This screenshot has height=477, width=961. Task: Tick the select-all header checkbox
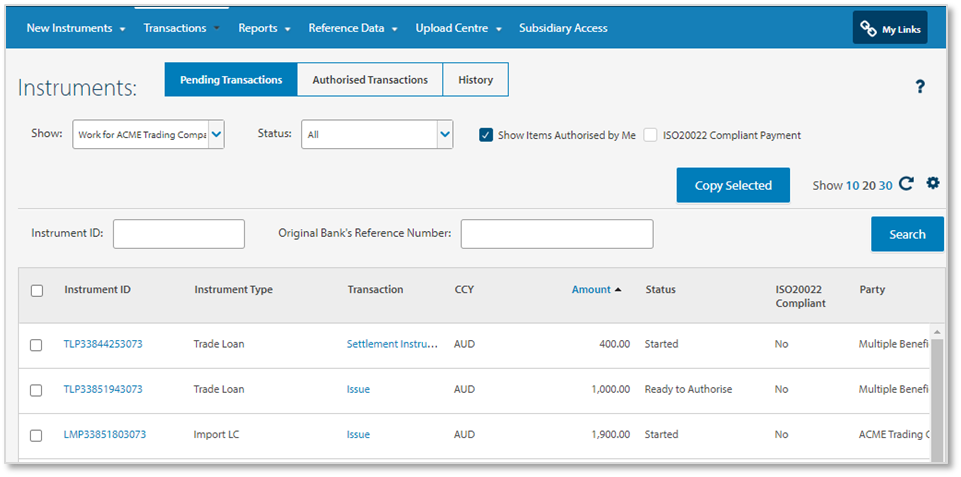37,291
